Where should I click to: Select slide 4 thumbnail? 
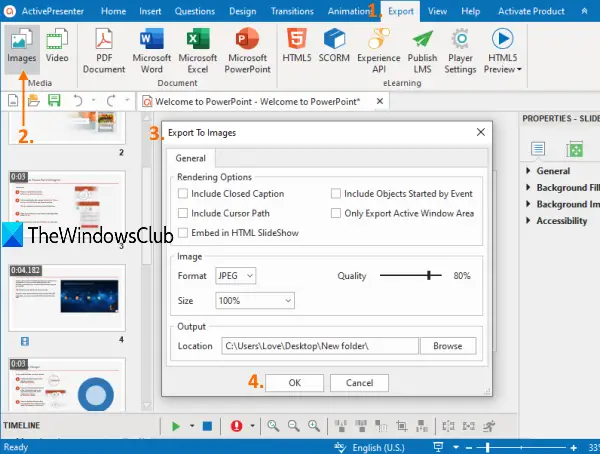point(67,298)
